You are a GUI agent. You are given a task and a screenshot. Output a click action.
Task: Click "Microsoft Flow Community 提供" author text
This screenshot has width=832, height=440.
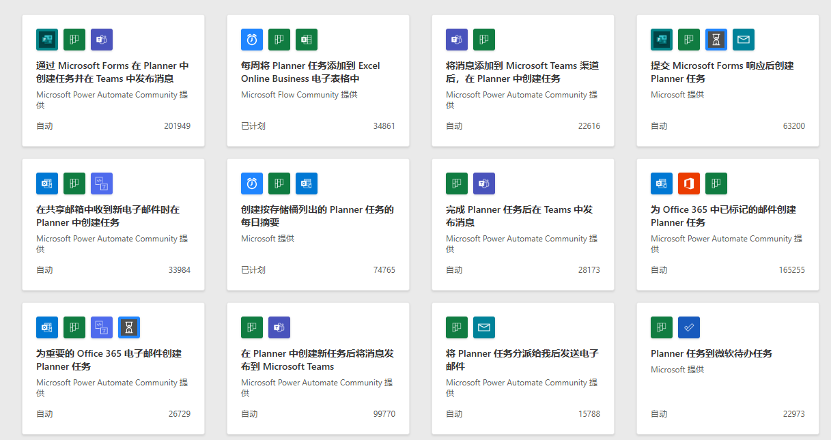pos(299,94)
